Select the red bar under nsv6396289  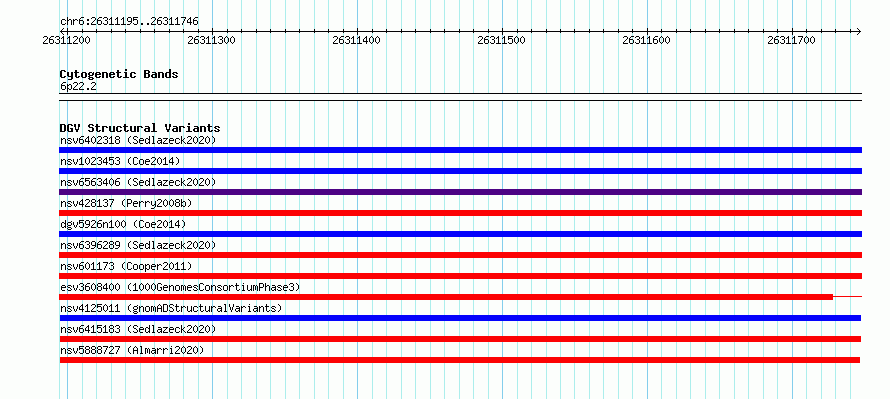(460, 255)
